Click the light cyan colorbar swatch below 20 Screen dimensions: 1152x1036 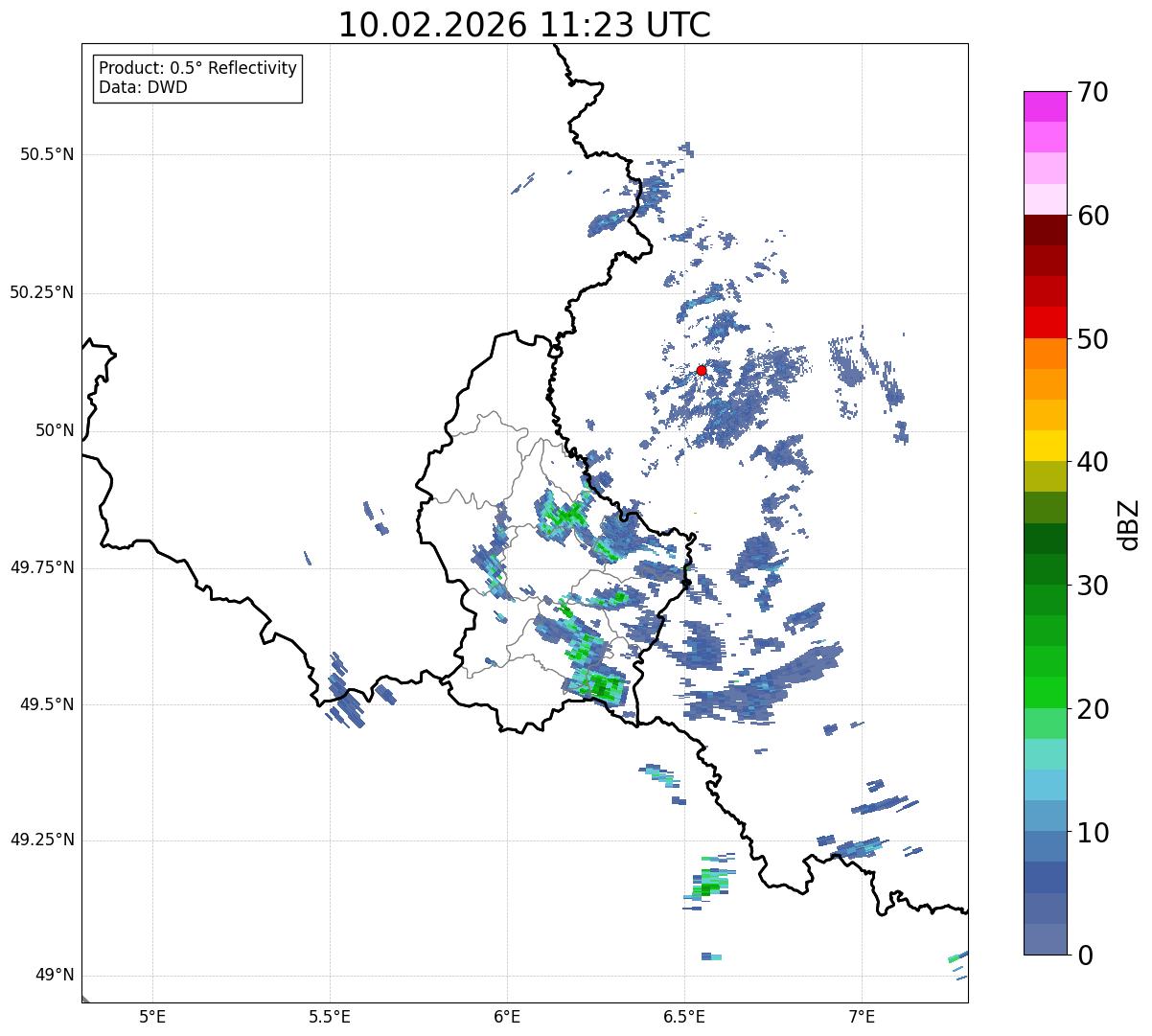click(x=1046, y=754)
